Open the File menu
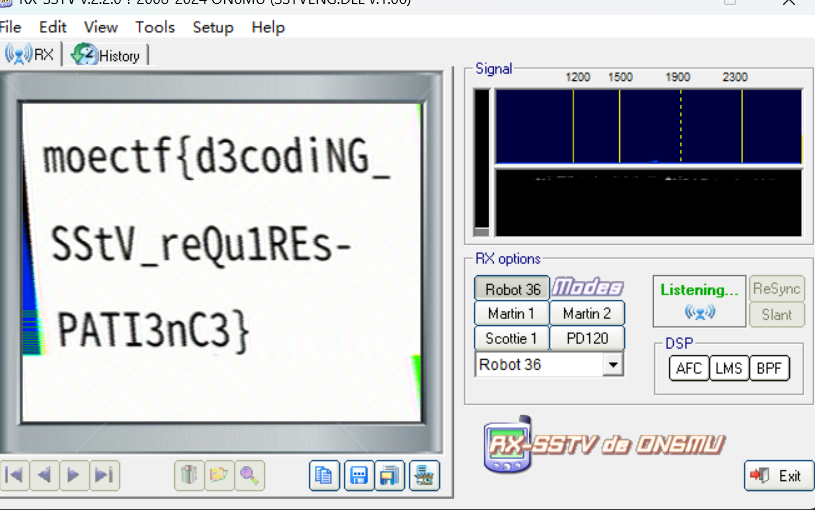Image resolution: width=815 pixels, height=510 pixels. (10, 27)
